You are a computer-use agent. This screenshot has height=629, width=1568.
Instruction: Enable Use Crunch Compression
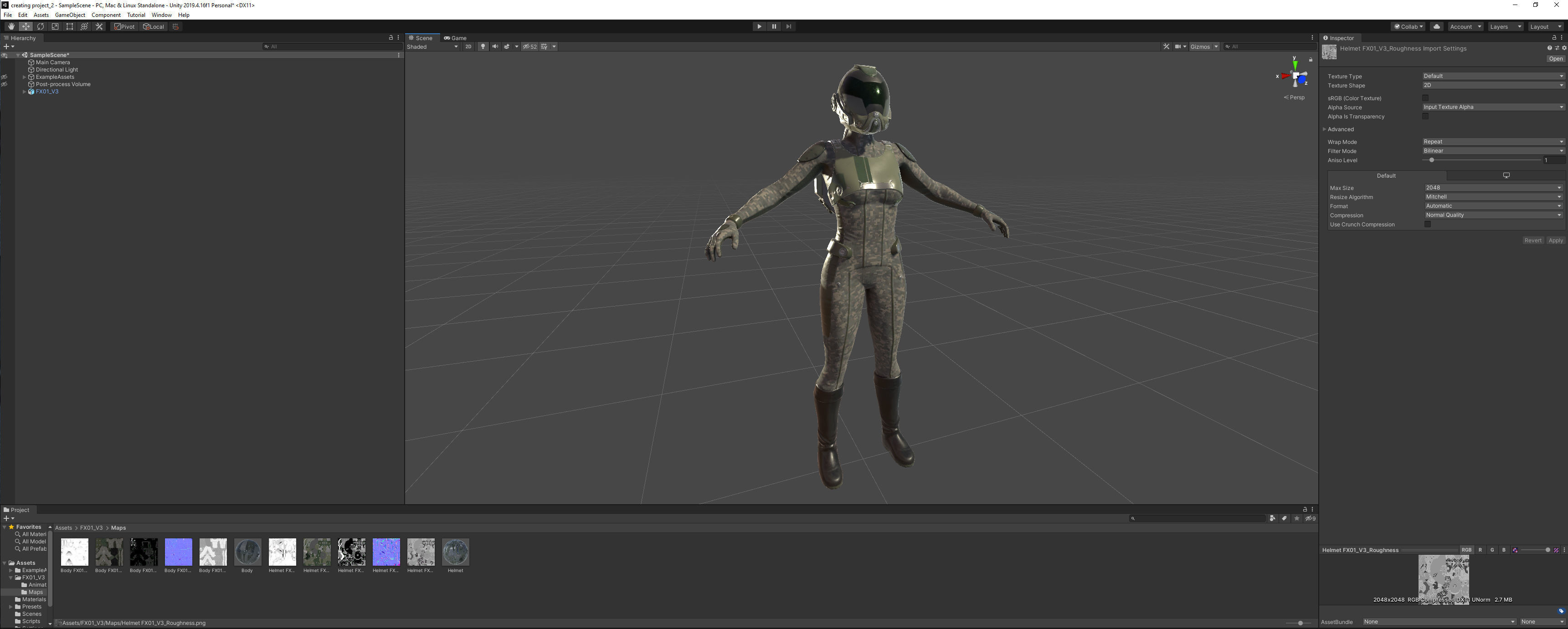[x=1427, y=225]
